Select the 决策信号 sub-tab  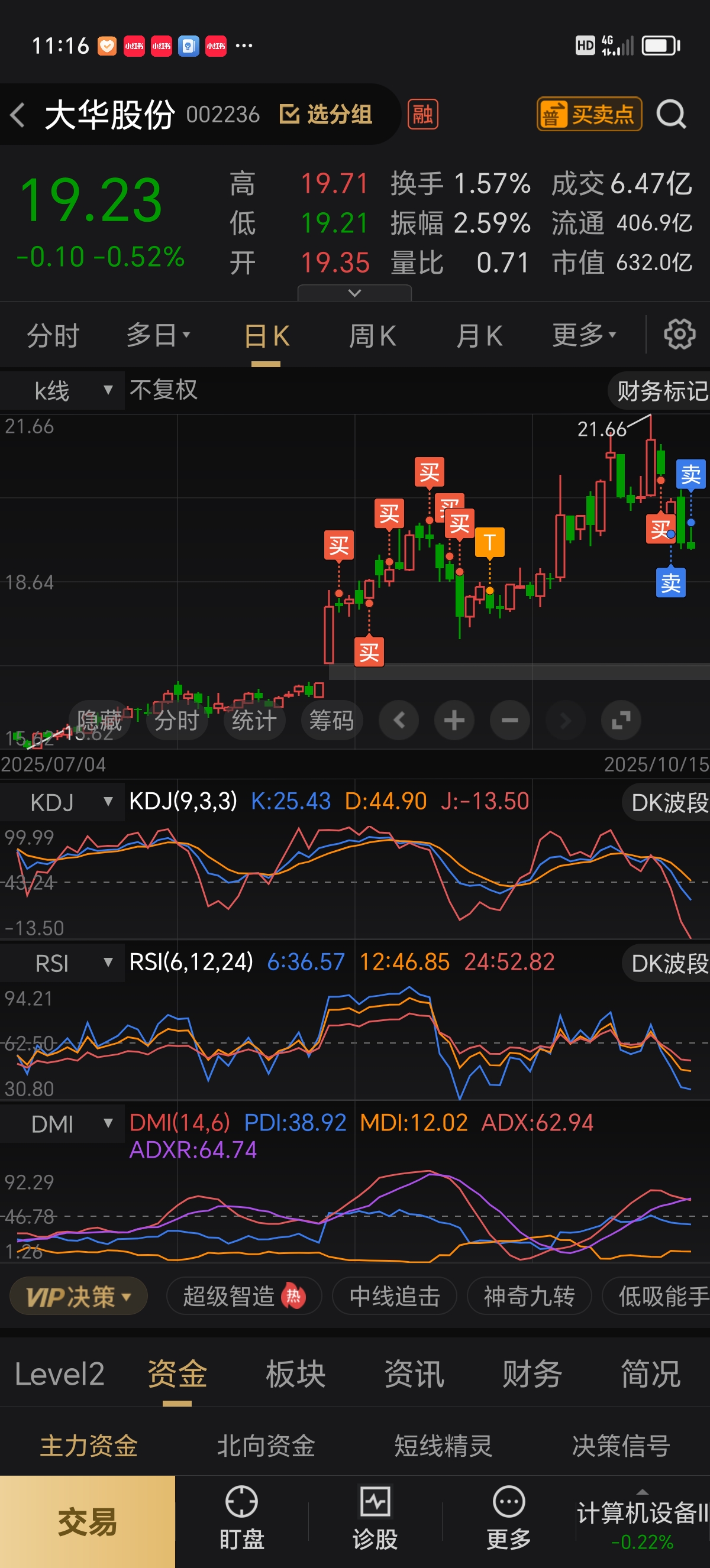click(x=621, y=1446)
